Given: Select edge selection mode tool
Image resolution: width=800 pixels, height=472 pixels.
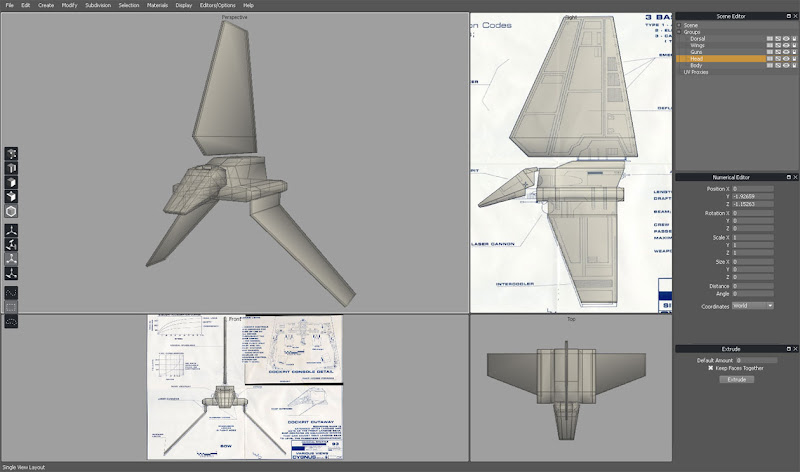Looking at the screenshot, I should [x=11, y=168].
